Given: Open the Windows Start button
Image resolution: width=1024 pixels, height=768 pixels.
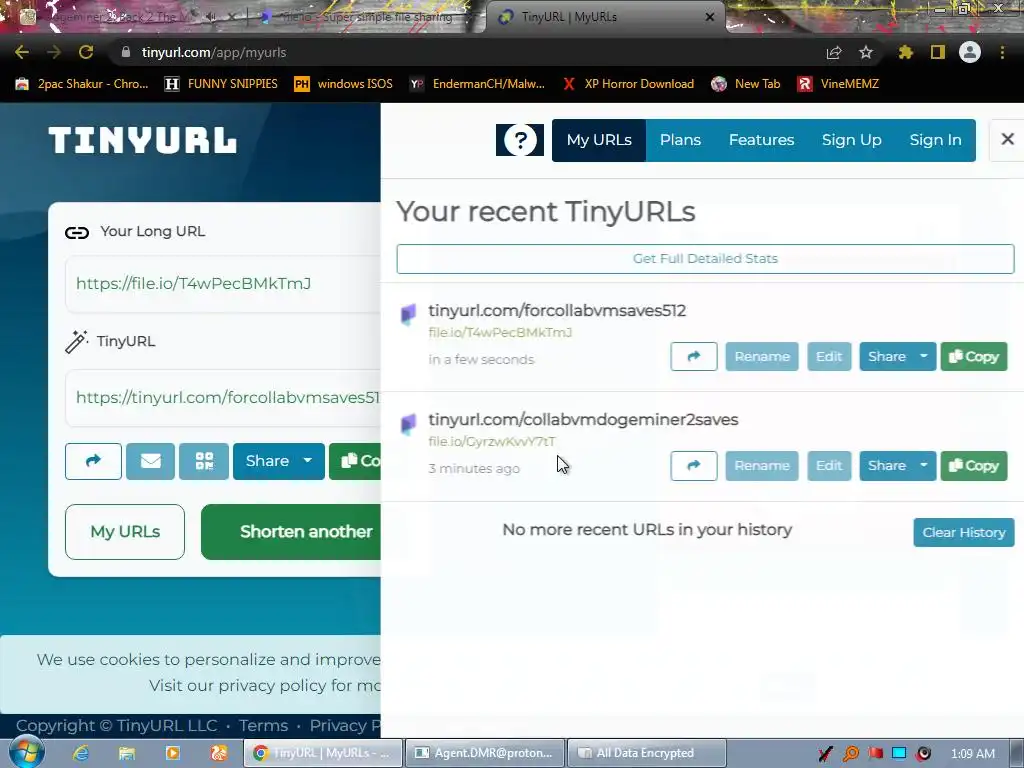Looking at the screenshot, I should (x=26, y=753).
